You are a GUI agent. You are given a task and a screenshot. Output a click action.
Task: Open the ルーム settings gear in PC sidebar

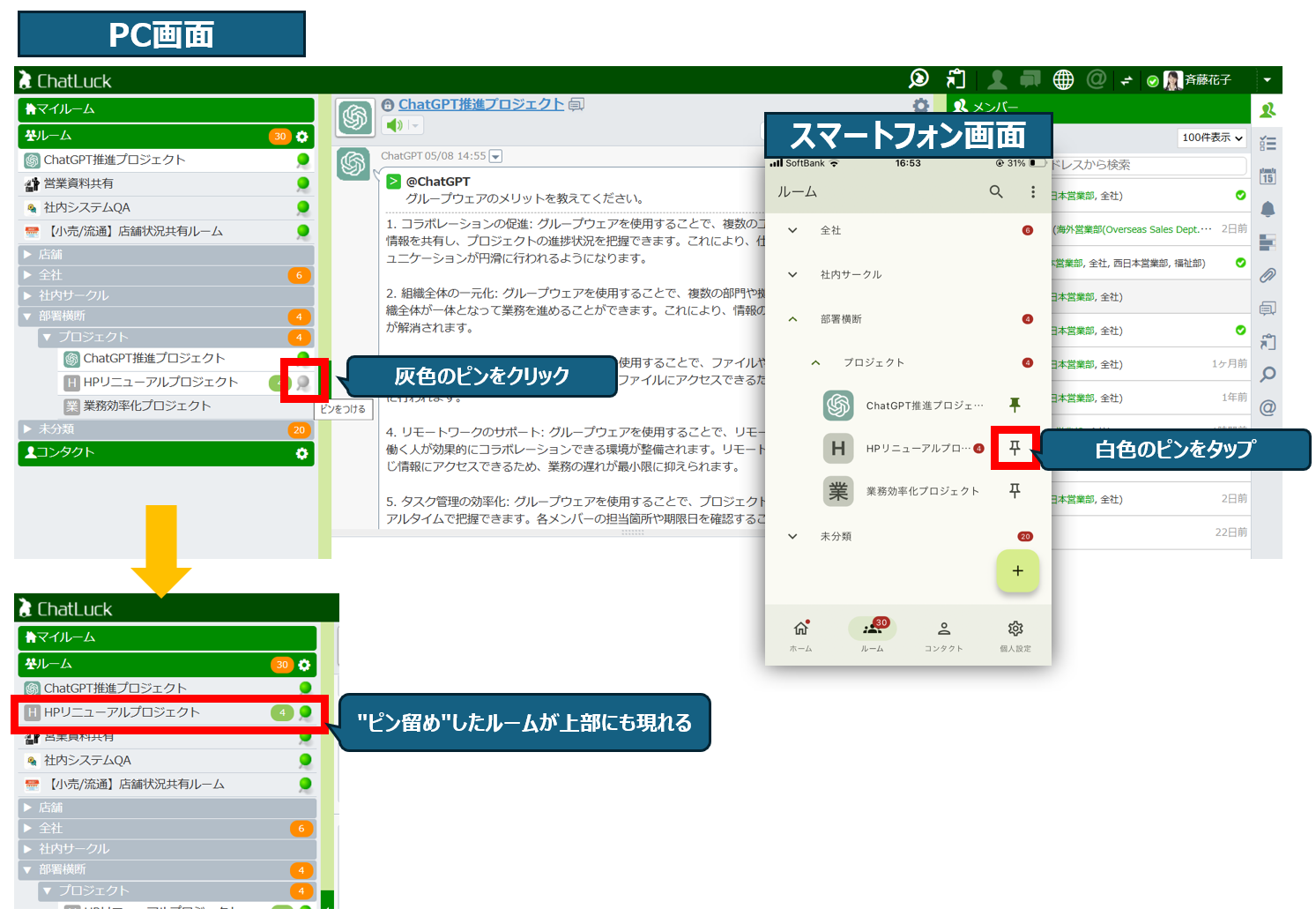pyautogui.click(x=302, y=137)
